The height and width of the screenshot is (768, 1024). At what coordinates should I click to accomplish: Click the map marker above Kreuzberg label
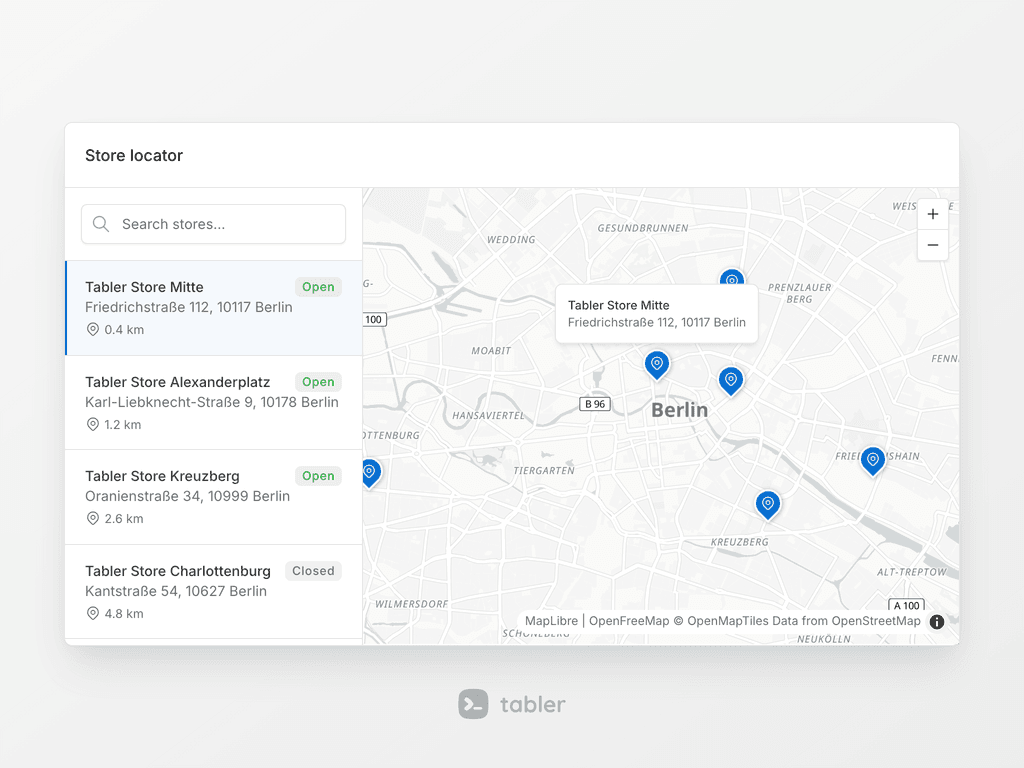pyautogui.click(x=768, y=505)
